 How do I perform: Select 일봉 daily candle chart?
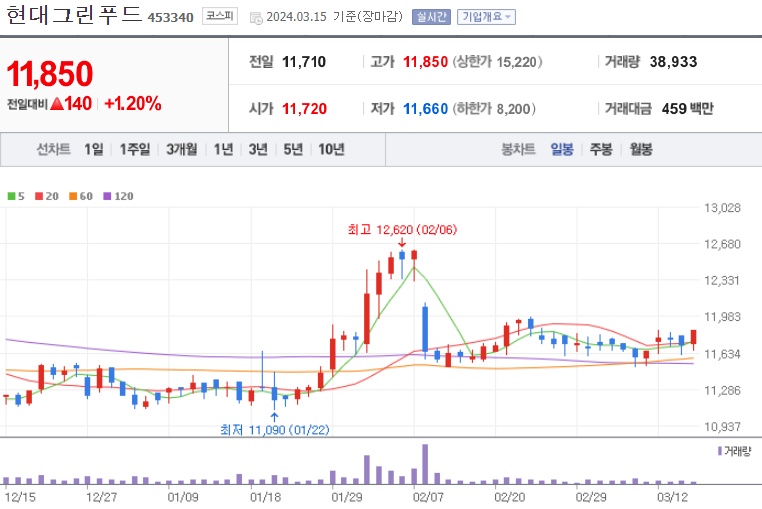click(562, 149)
